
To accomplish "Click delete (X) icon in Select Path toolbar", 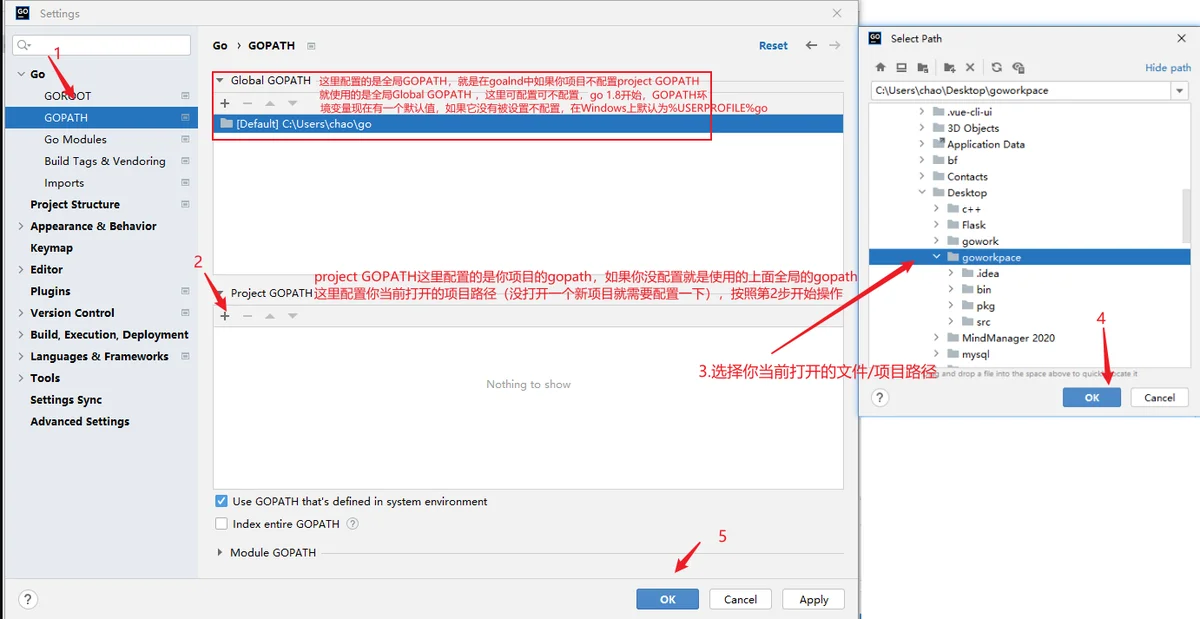I will coord(970,68).
